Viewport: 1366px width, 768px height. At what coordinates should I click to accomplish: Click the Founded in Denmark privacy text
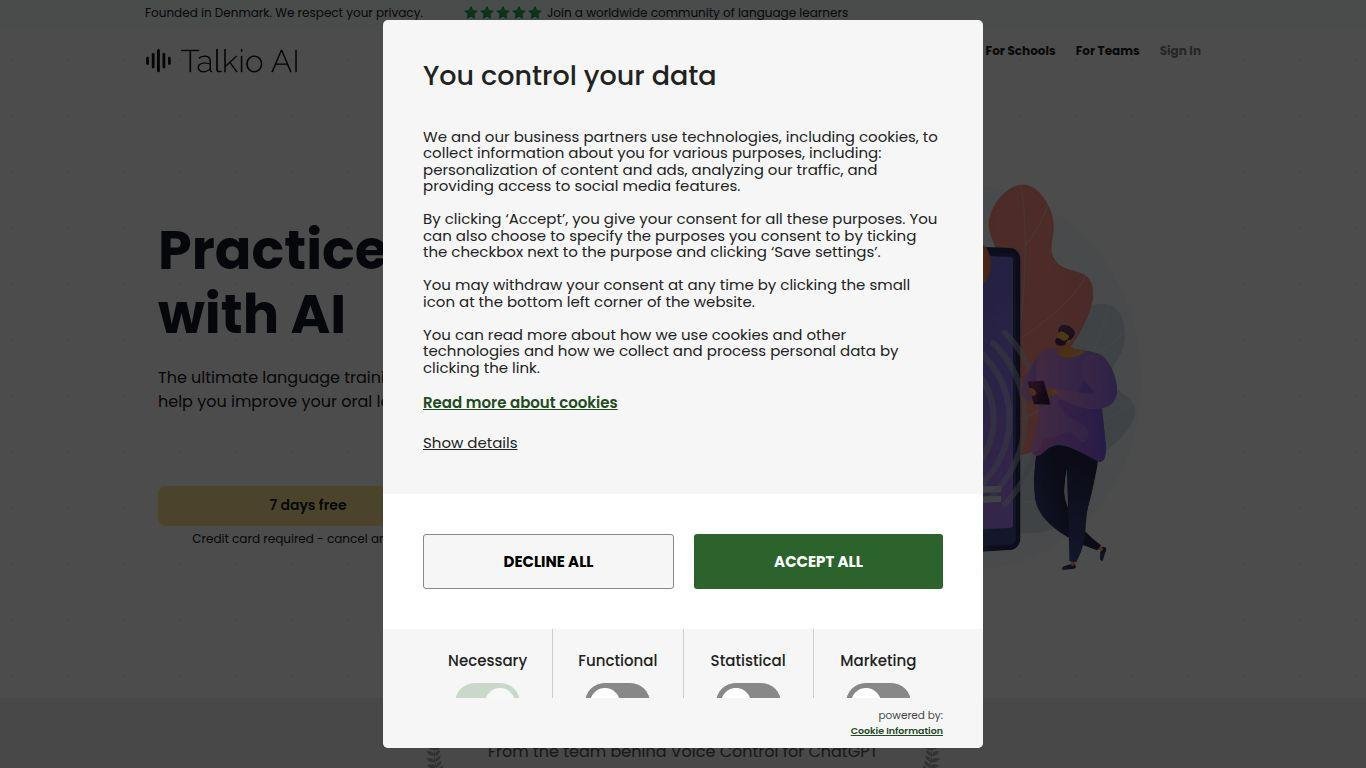pyautogui.click(x=284, y=13)
